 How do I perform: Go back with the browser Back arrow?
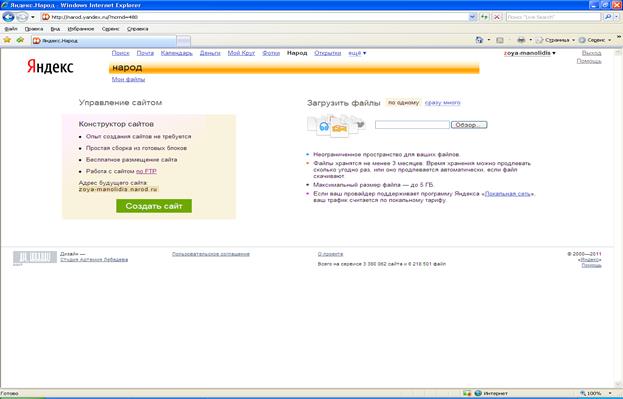click(x=8, y=17)
